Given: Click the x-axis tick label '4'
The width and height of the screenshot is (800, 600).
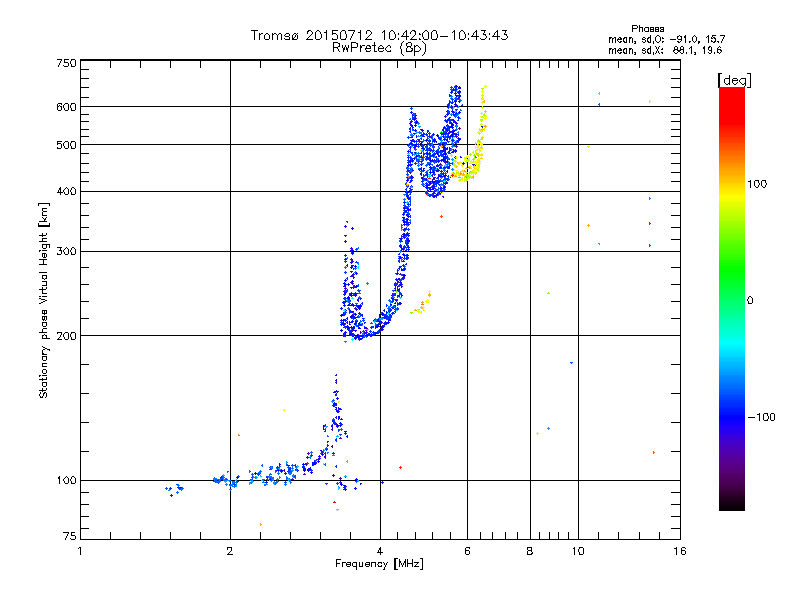Looking at the screenshot, I should click(x=380, y=551).
